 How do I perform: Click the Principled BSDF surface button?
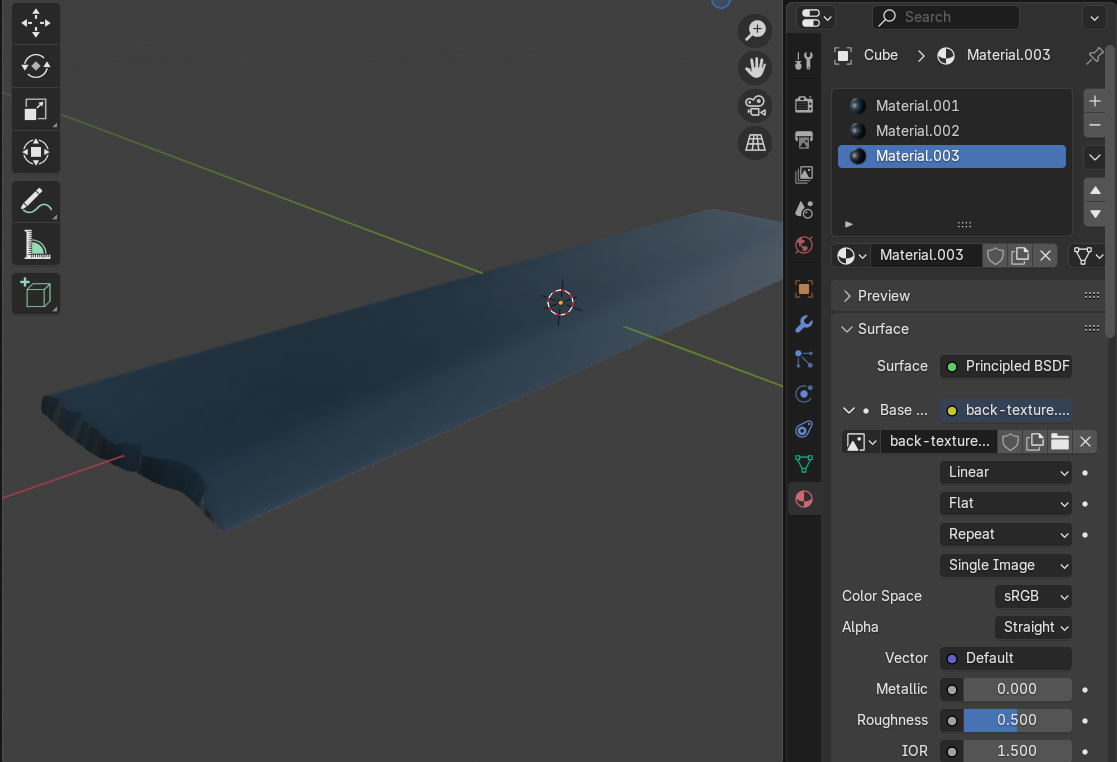point(1006,366)
